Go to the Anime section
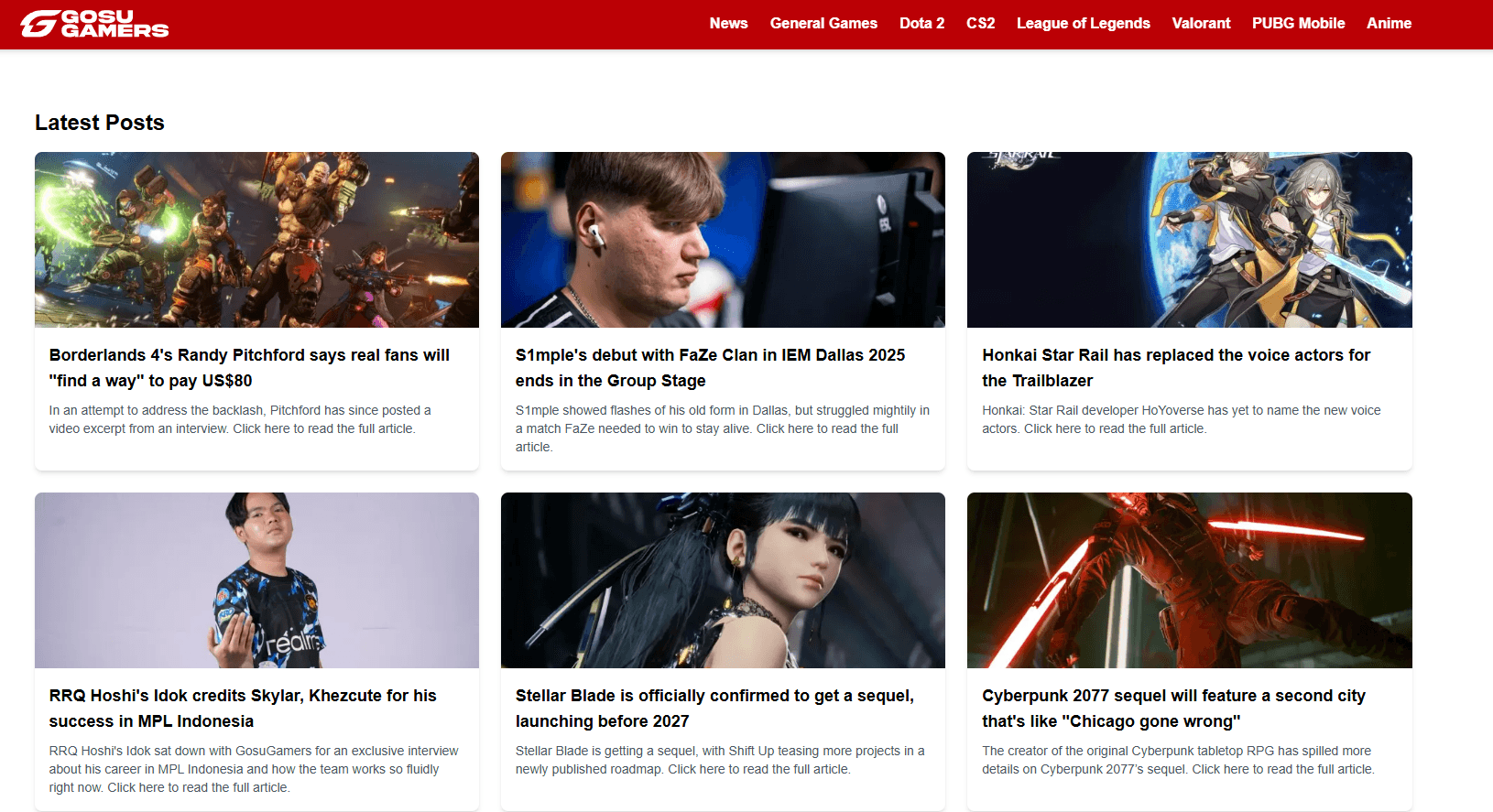 tap(1389, 24)
